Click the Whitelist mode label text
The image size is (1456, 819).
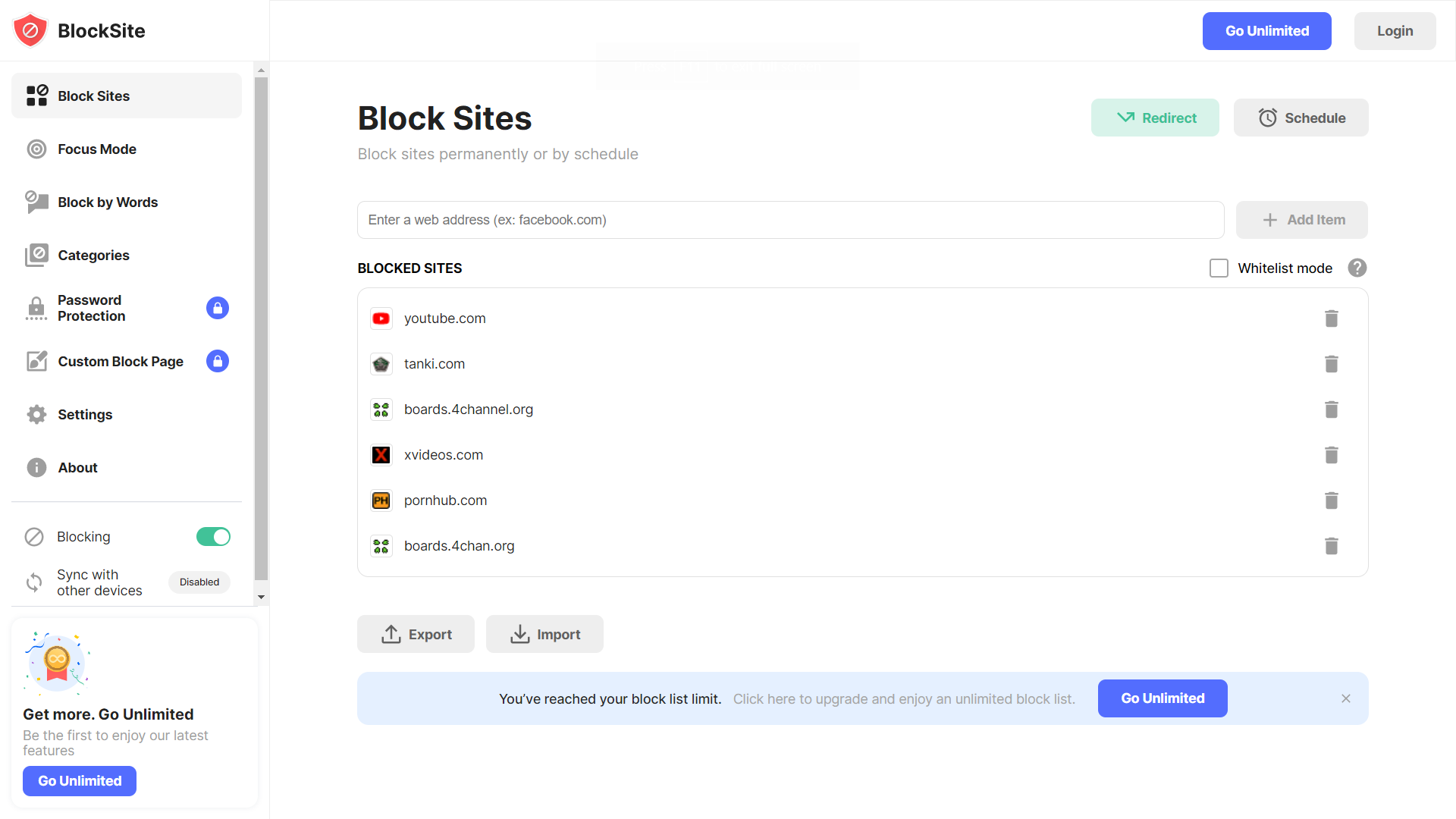click(1285, 268)
